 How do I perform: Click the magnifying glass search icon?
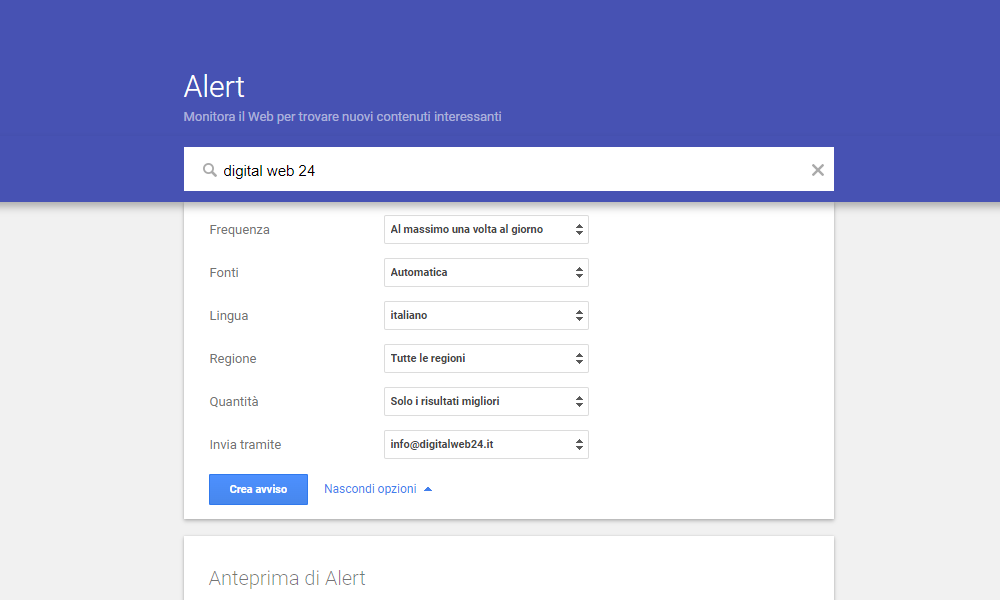(x=210, y=169)
